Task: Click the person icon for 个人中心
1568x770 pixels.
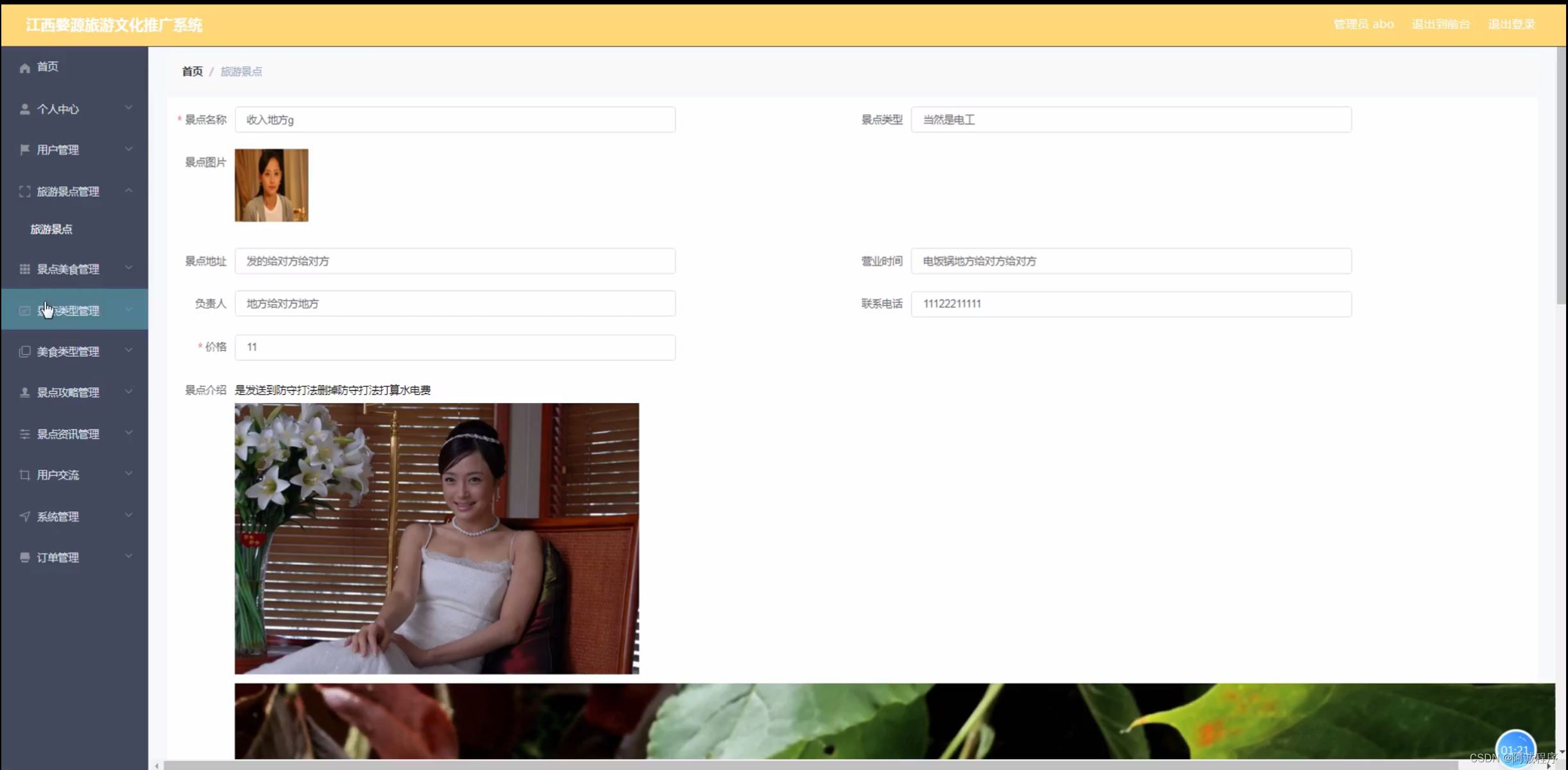Action: (x=24, y=108)
